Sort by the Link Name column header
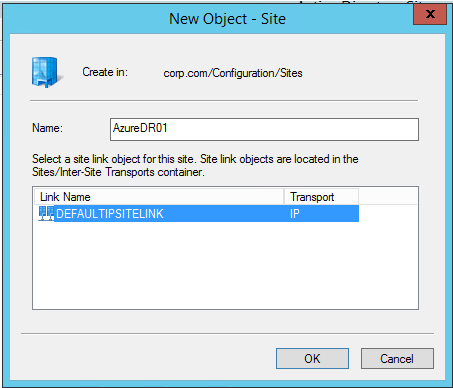The image size is (453, 388). coord(159,197)
